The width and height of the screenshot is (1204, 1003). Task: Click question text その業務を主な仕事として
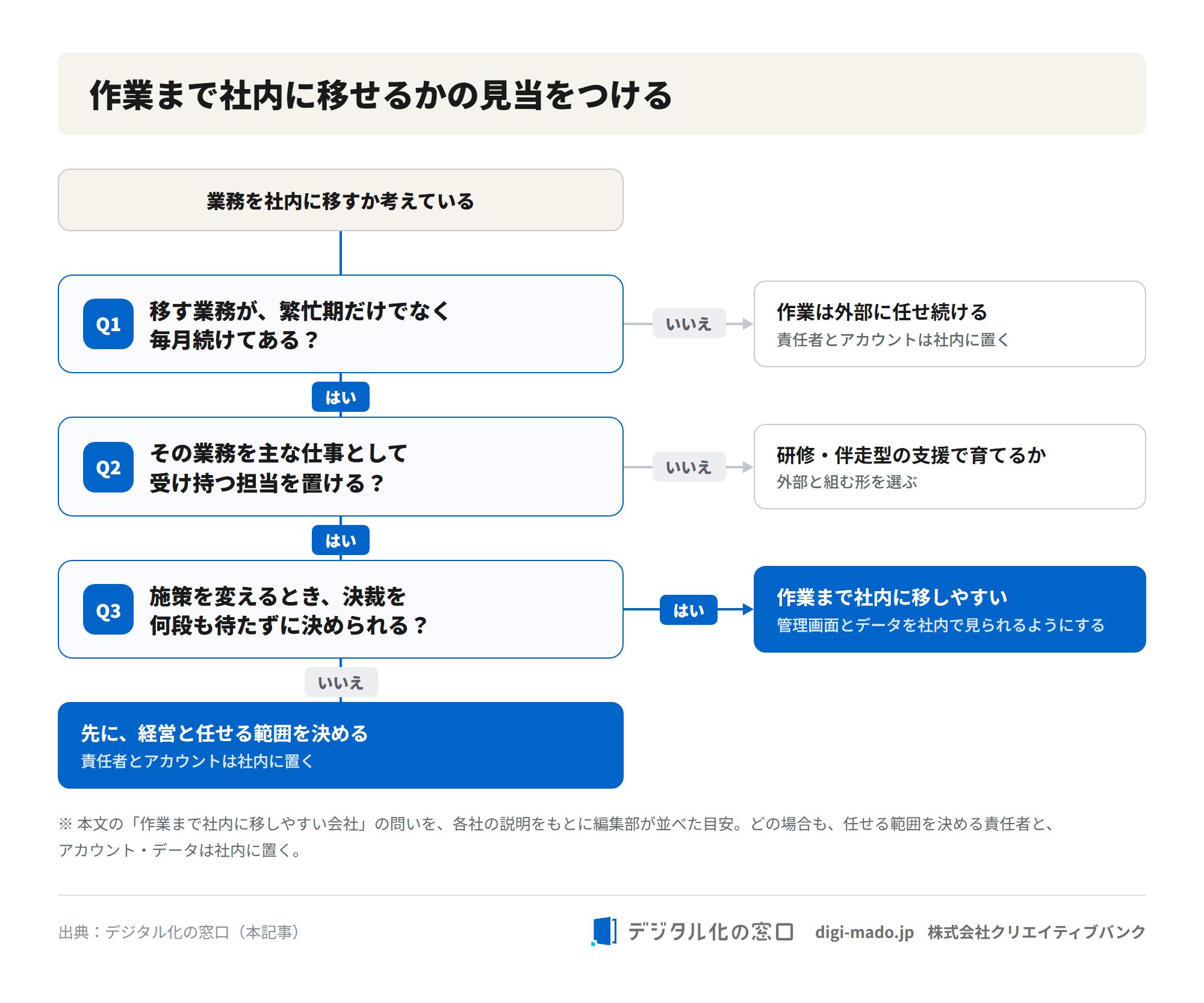coord(278,453)
